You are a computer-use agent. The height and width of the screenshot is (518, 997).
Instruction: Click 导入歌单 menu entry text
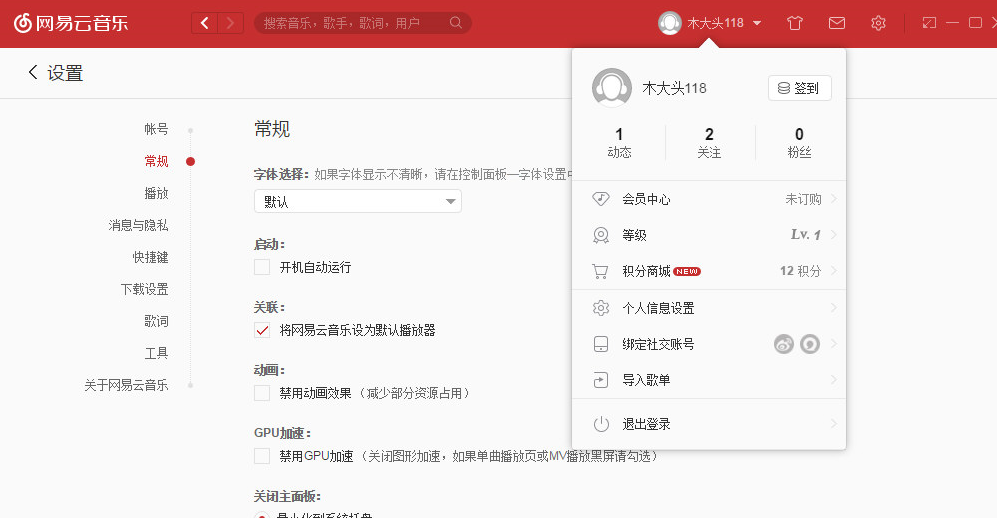(x=647, y=380)
